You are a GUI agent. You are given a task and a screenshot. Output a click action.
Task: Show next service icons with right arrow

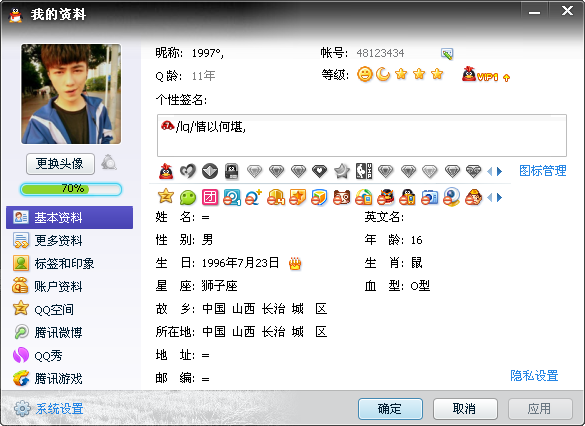click(500, 197)
